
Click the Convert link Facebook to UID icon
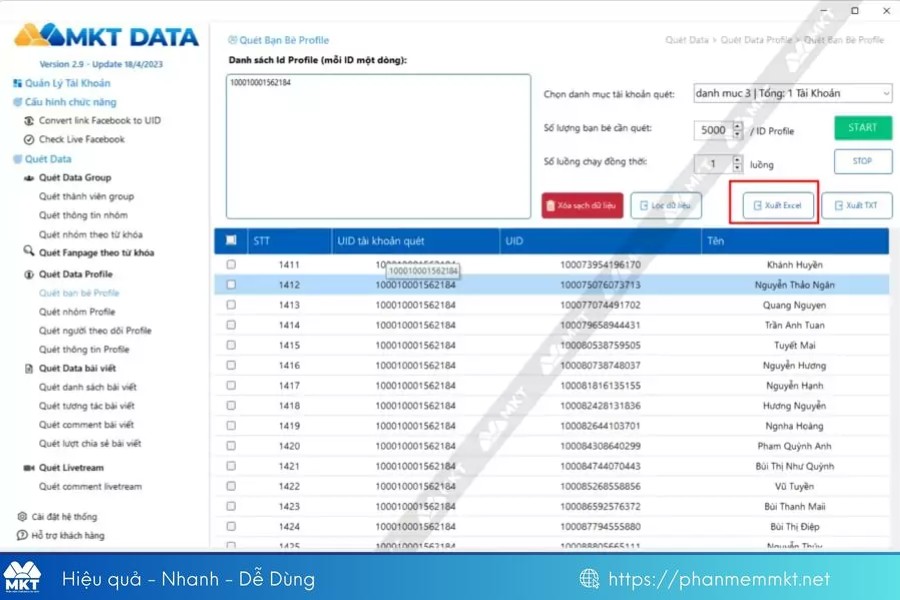click(x=30, y=121)
